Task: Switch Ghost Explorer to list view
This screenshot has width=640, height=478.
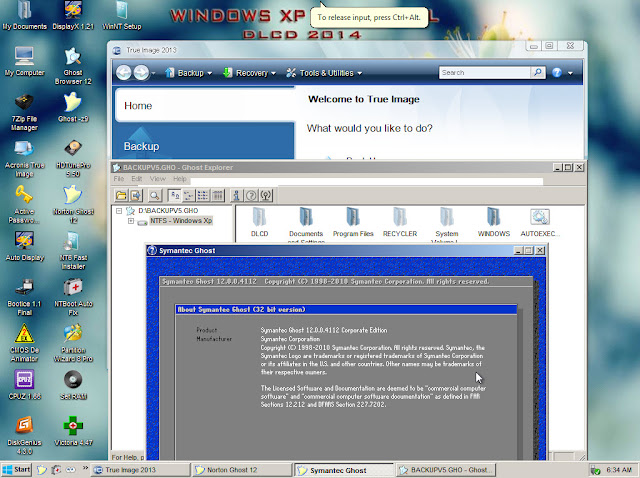Action: pos(203,196)
